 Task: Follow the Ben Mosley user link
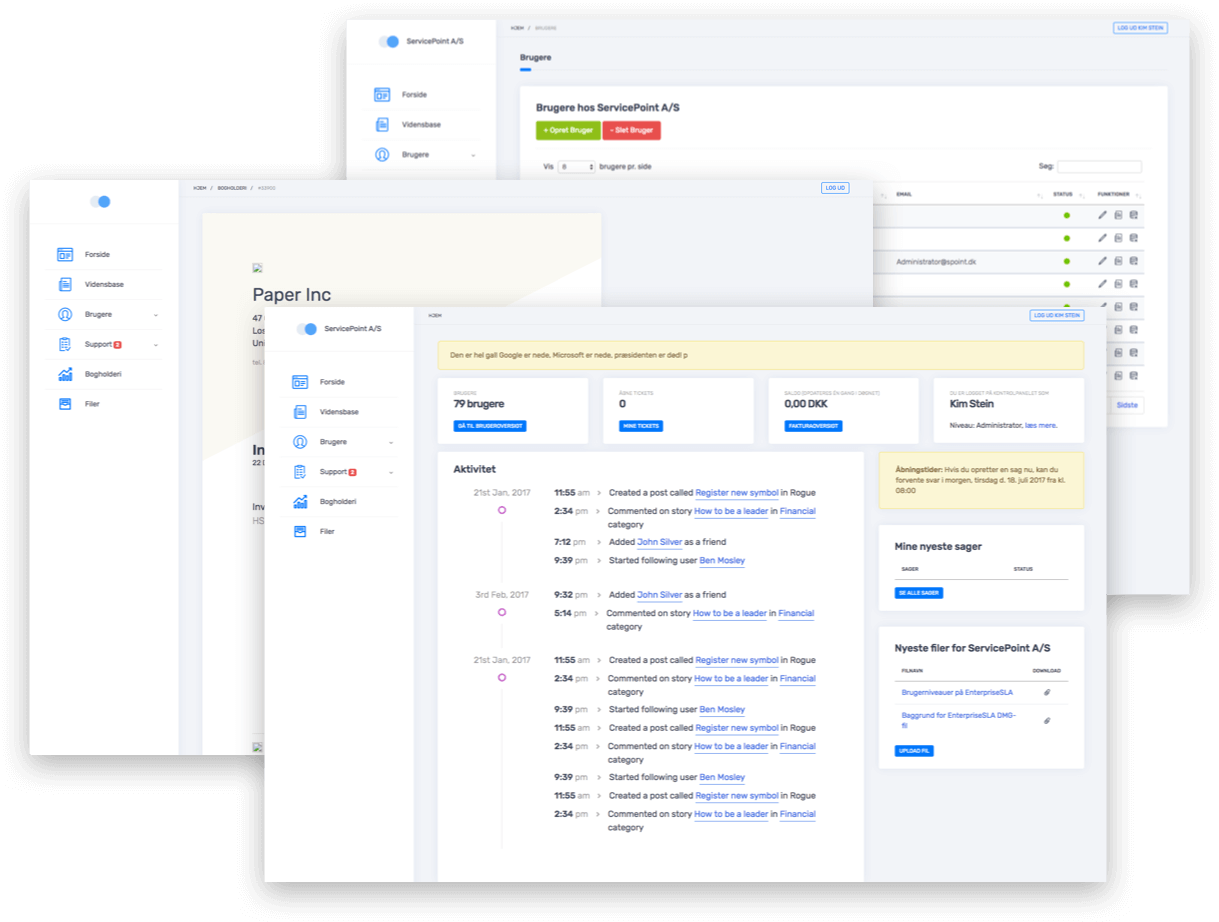[722, 560]
